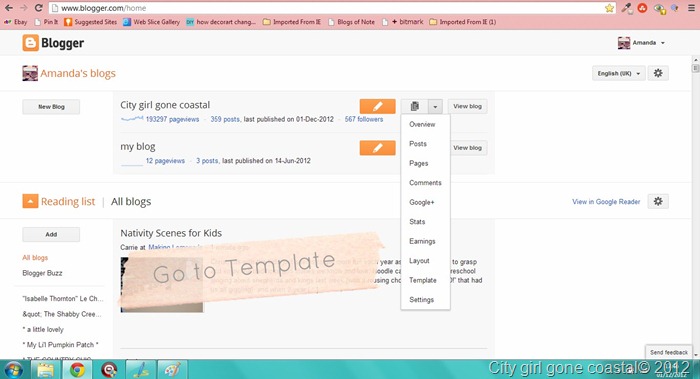
Task: Click the bookmark star in address bar
Action: 609,8
